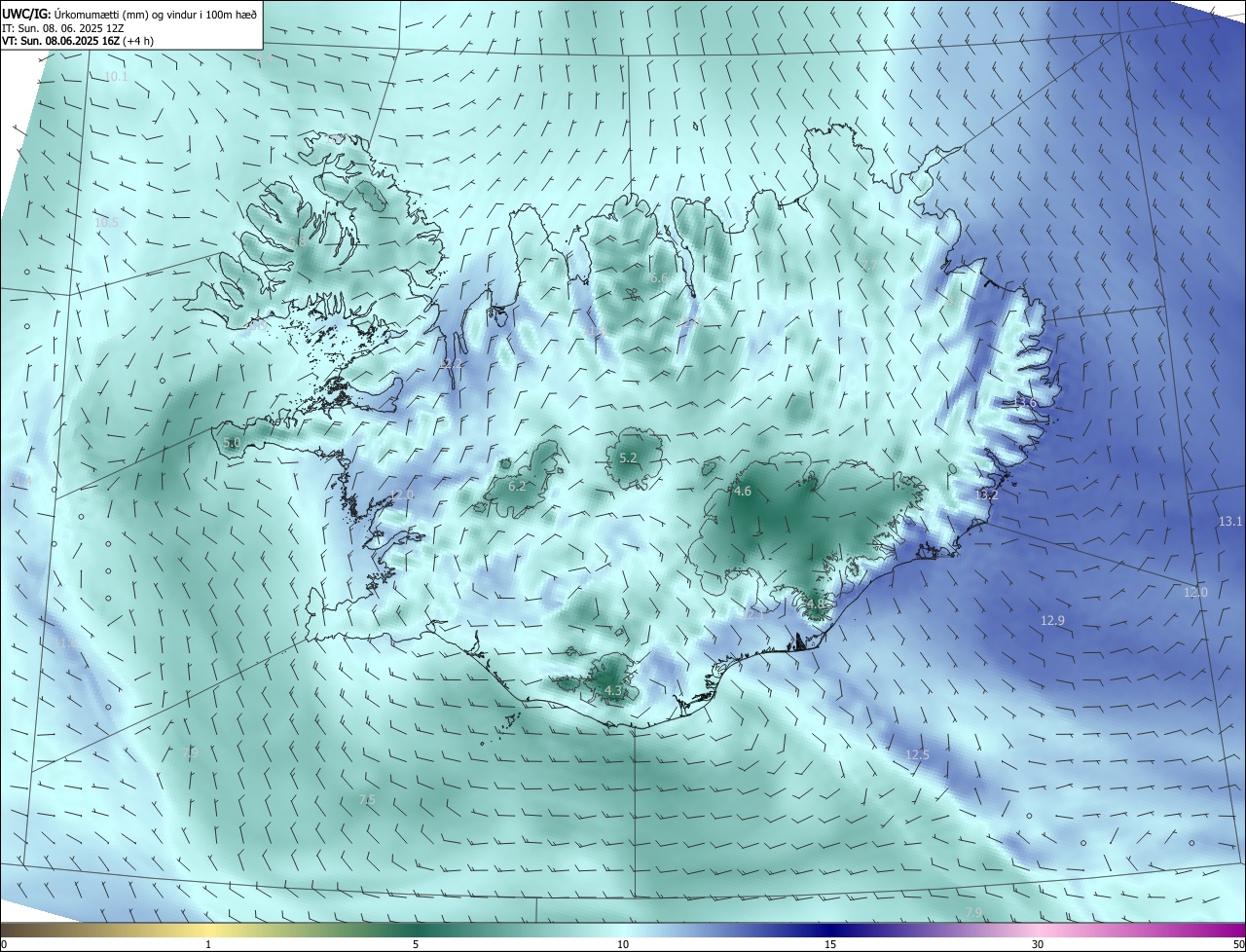Screen dimensions: 1246x952
Task: Click the 5.2 value label on Hofsjökull
Action: pyautogui.click(x=628, y=458)
